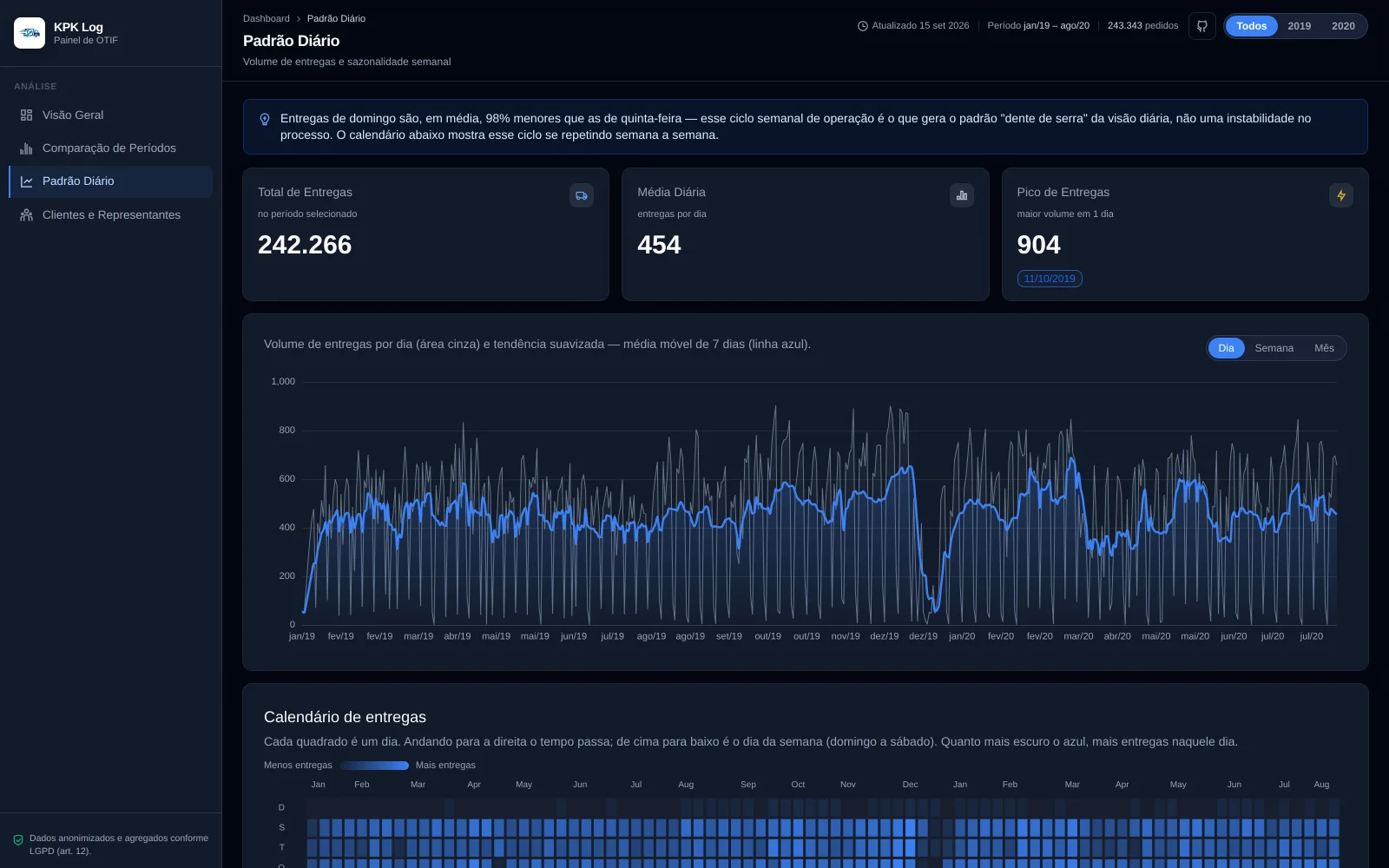
Task: Click the 904 peak deliveries value
Action: [1038, 245]
